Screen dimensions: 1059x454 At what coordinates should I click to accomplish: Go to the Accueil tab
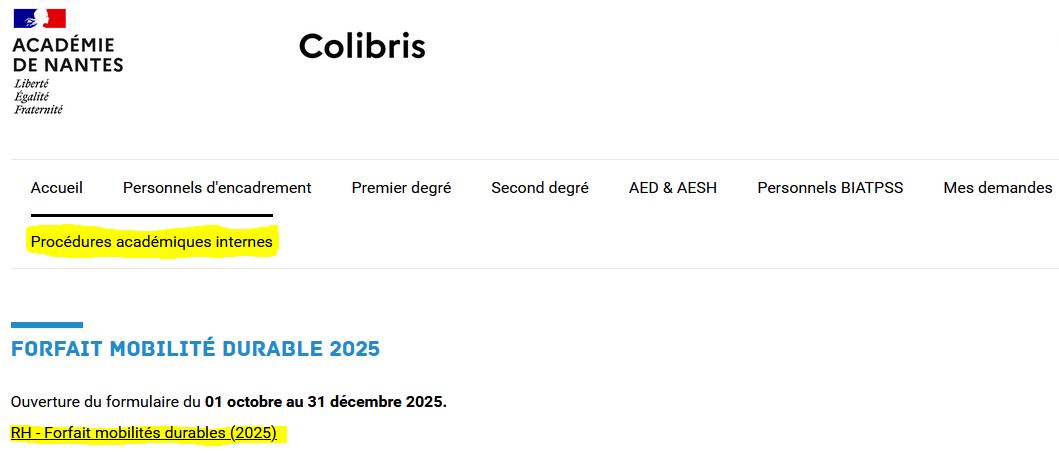point(57,188)
